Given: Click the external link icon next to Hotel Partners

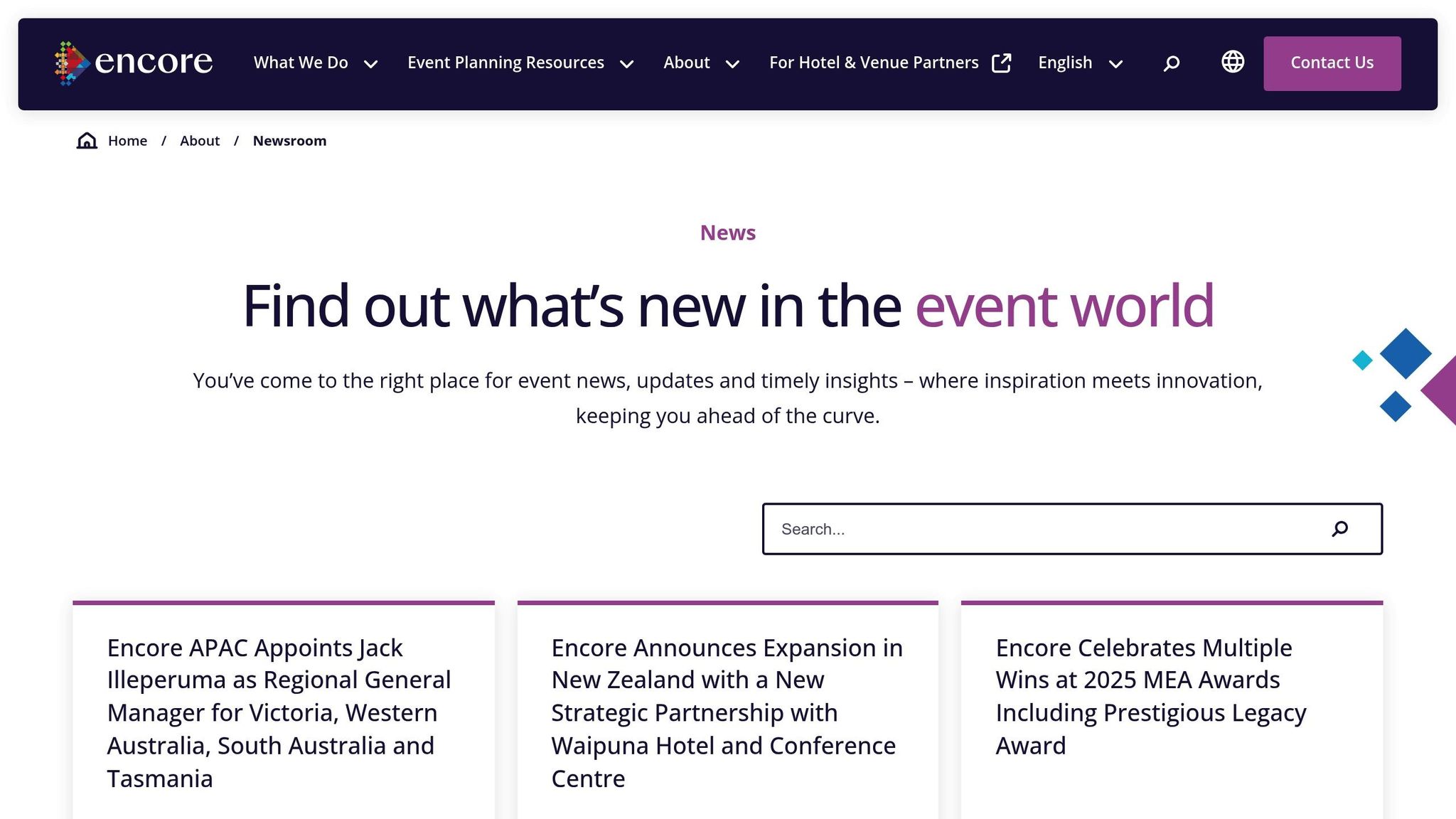Looking at the screenshot, I should pos(1002,63).
